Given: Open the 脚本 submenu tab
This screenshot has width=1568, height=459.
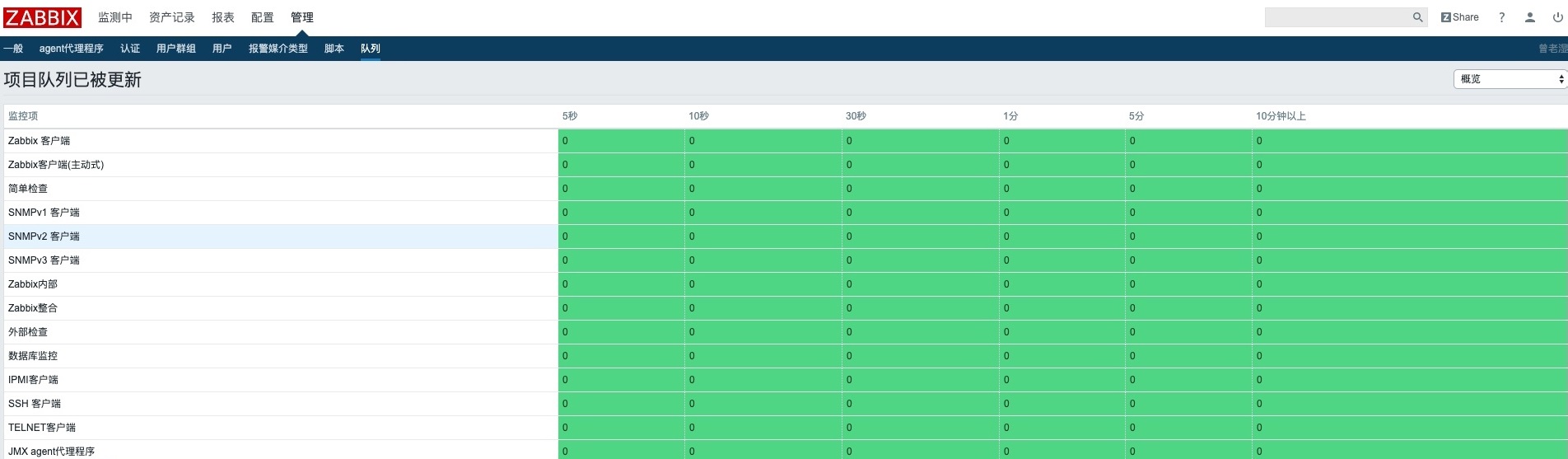Looking at the screenshot, I should pyautogui.click(x=334, y=49).
